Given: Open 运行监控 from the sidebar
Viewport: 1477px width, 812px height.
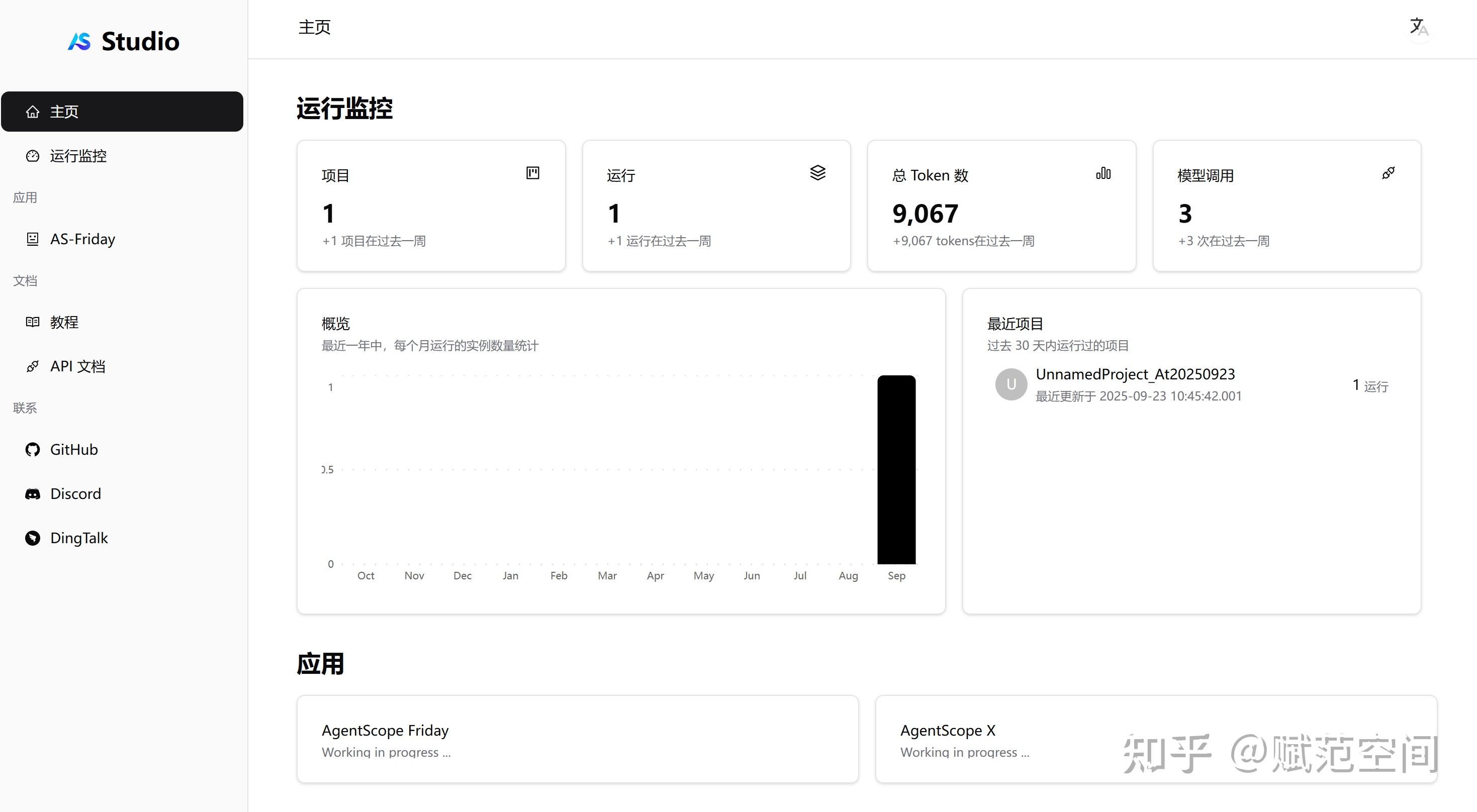Looking at the screenshot, I should 78,156.
